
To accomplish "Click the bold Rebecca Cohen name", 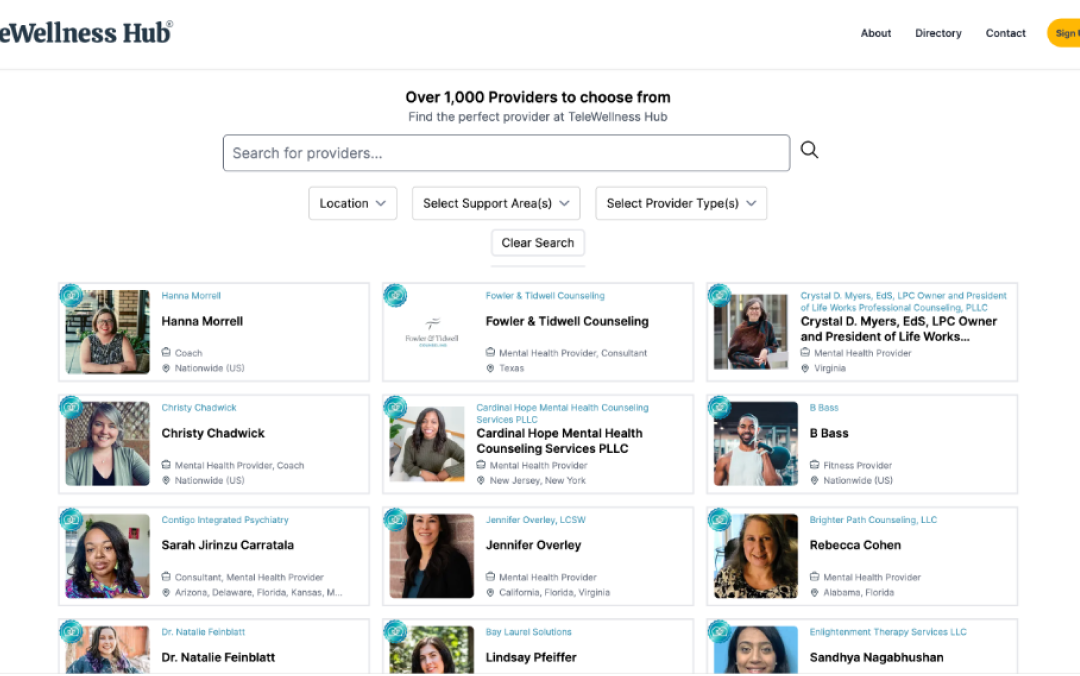I will click(855, 545).
